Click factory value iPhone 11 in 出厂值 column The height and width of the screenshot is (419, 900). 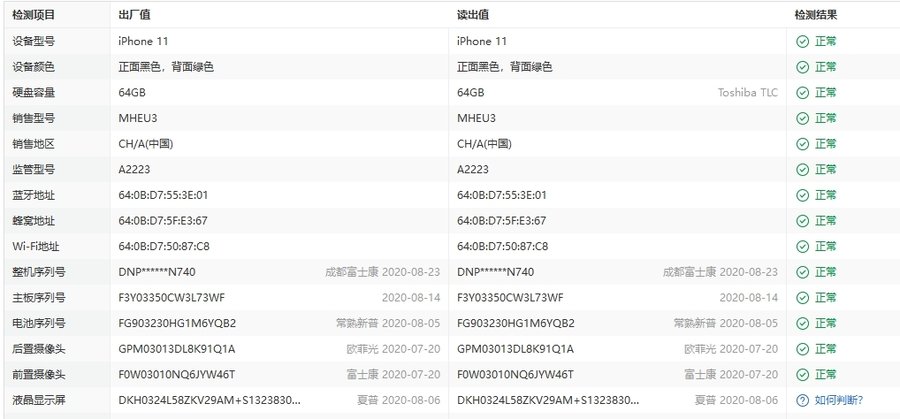coord(143,41)
